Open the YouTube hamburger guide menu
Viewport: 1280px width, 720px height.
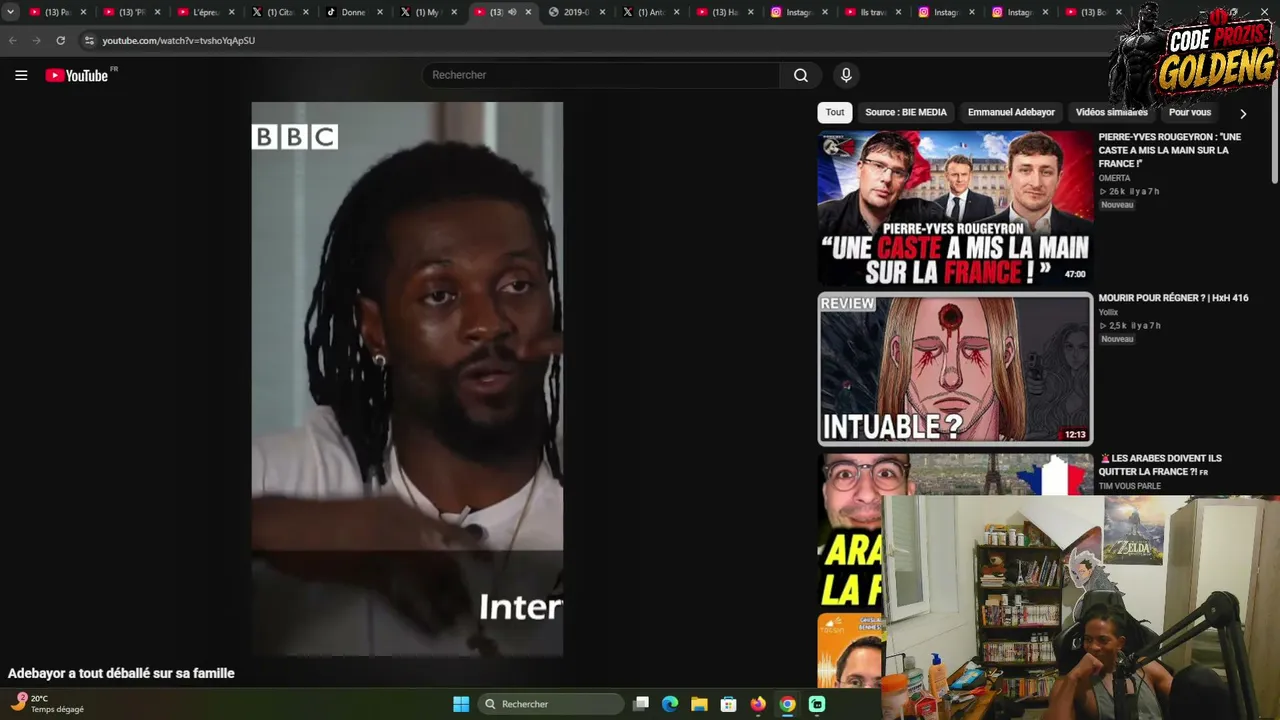point(21,75)
